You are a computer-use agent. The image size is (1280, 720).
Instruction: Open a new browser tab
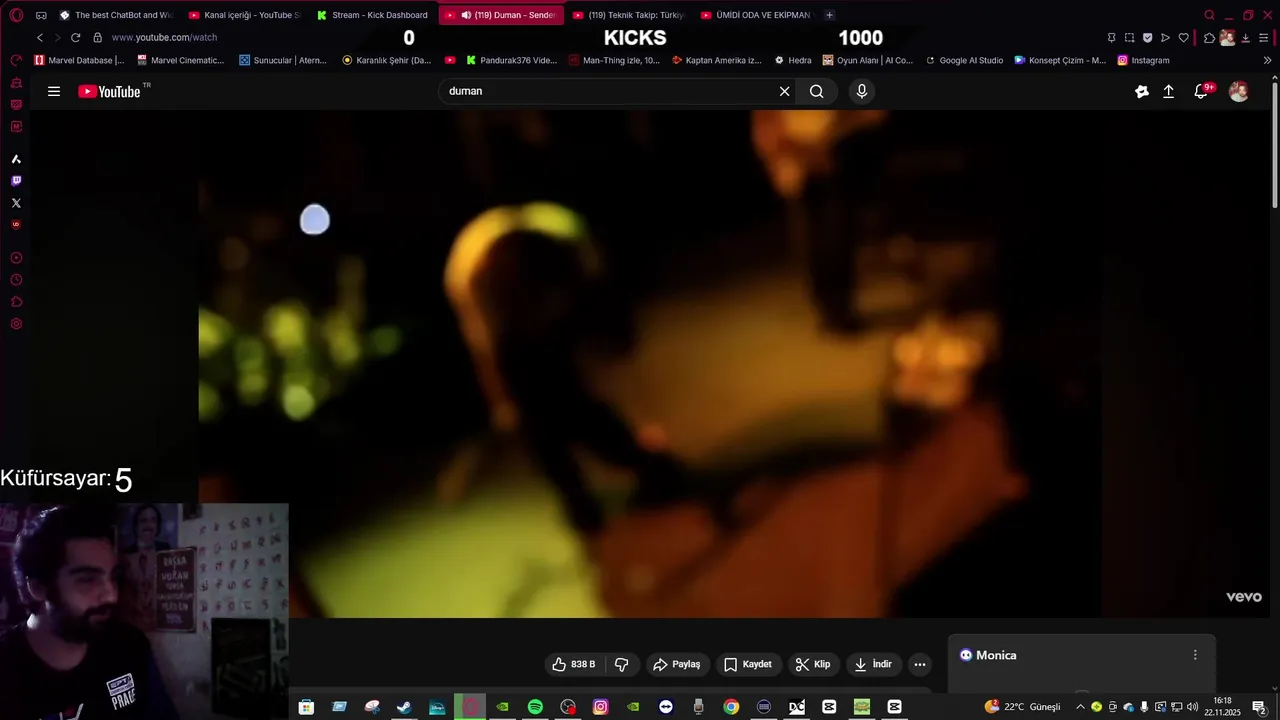[x=829, y=15]
